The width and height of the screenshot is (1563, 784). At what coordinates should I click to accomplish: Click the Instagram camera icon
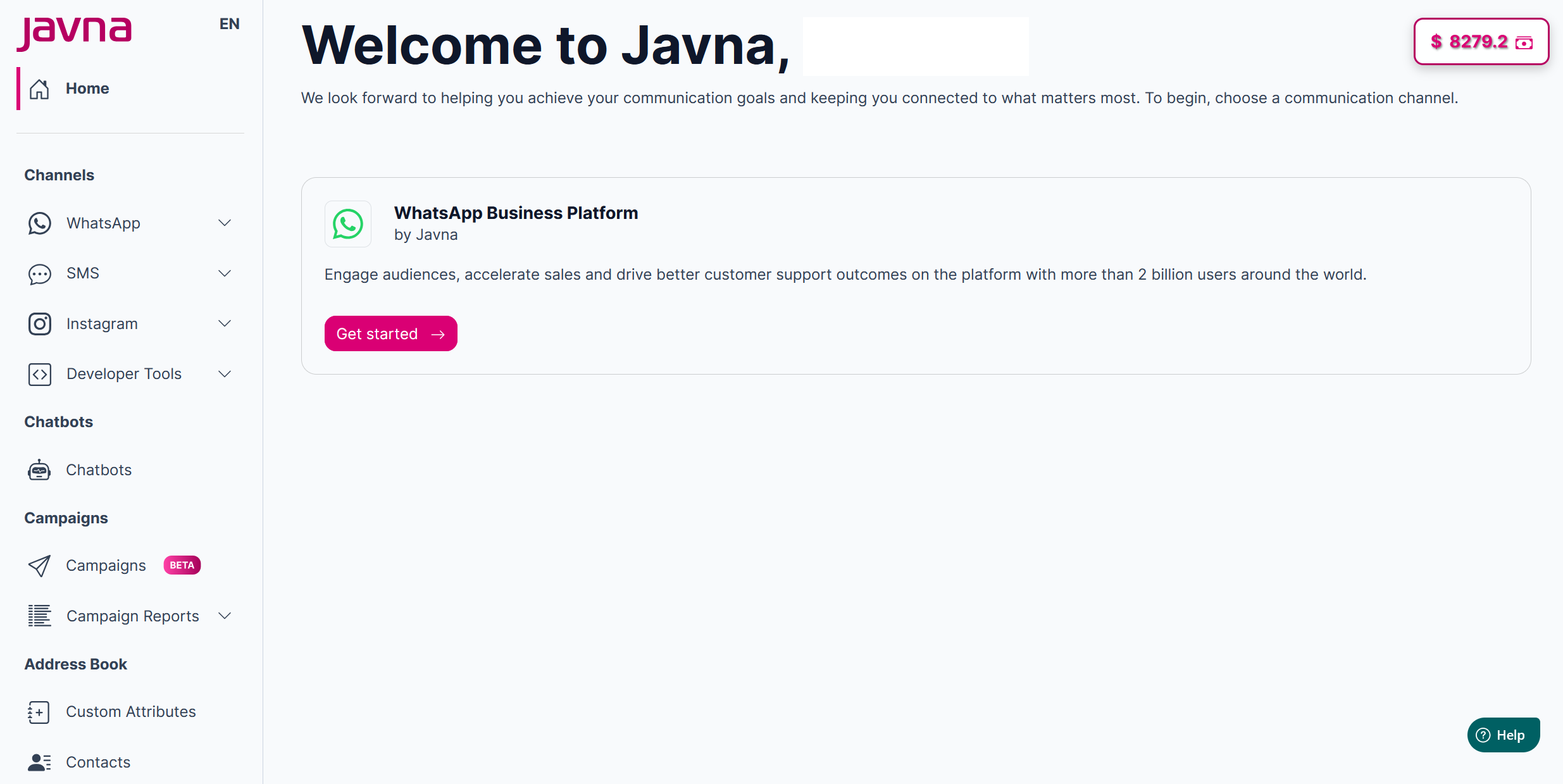pyautogui.click(x=39, y=324)
